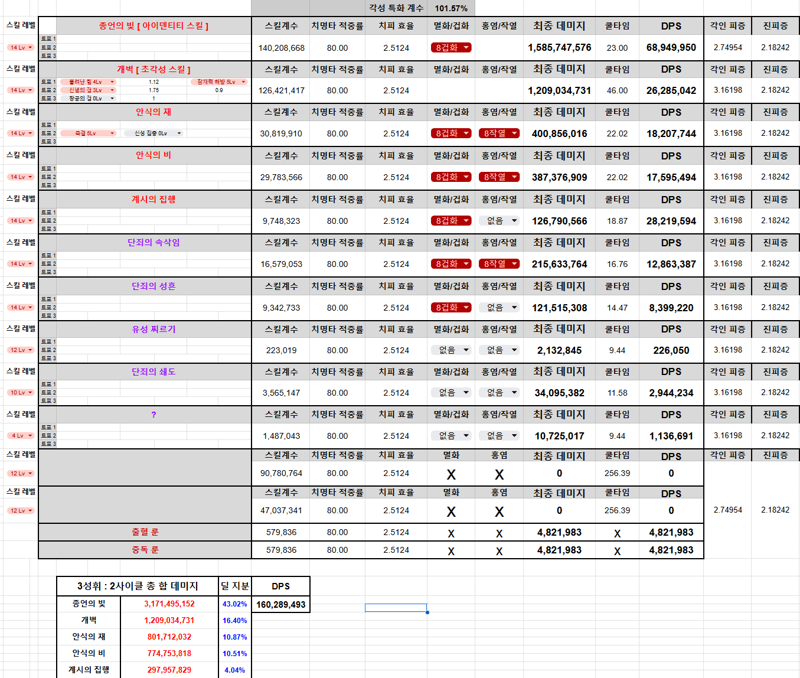Open the skill level dropdown for 안식의 비
800x678 pixels.
(x=20, y=177)
